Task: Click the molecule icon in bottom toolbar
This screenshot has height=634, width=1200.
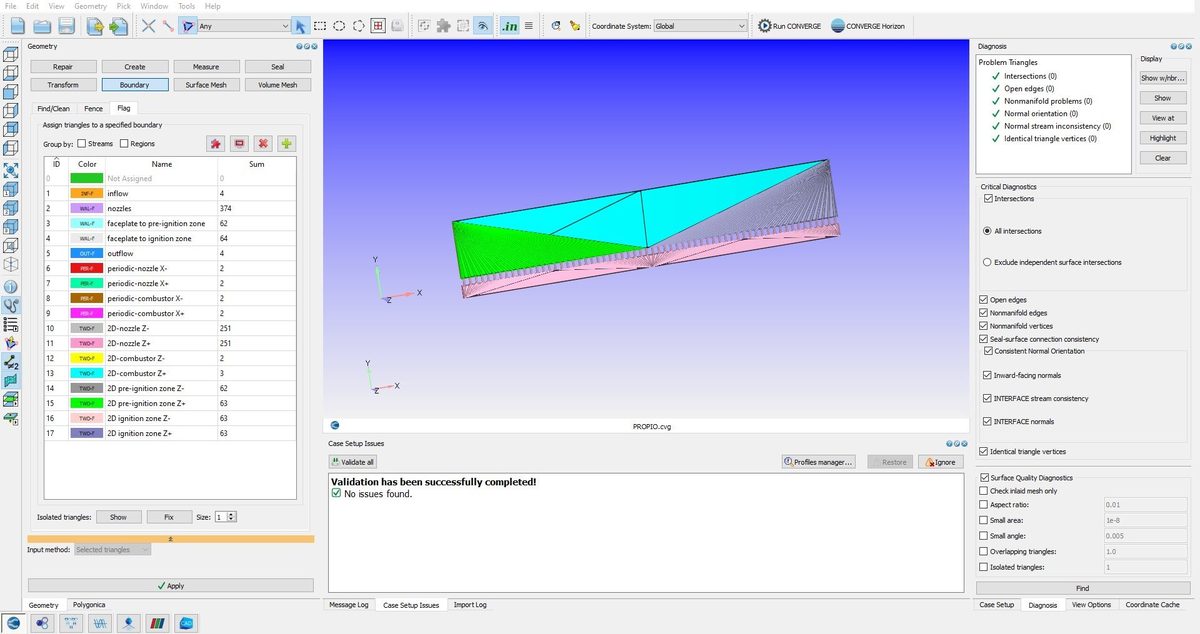Action: coord(43,623)
